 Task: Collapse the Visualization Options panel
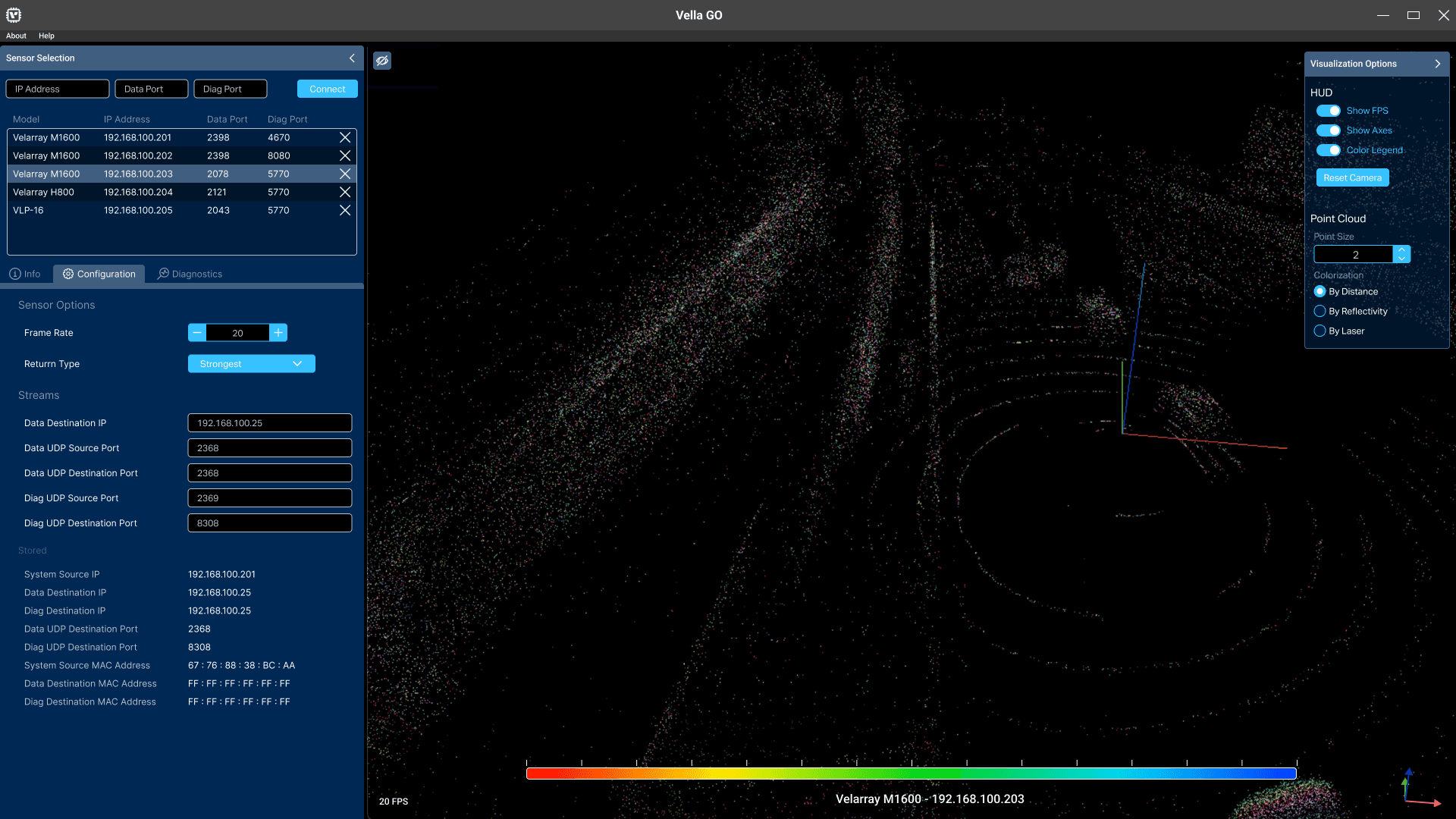tap(1437, 64)
